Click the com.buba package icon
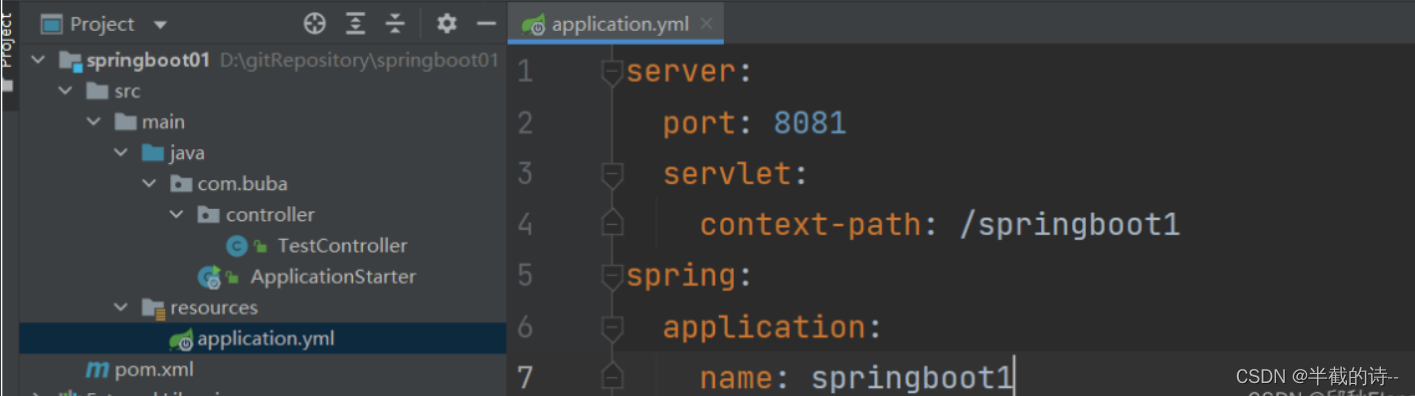The image size is (1415, 396). (x=181, y=184)
